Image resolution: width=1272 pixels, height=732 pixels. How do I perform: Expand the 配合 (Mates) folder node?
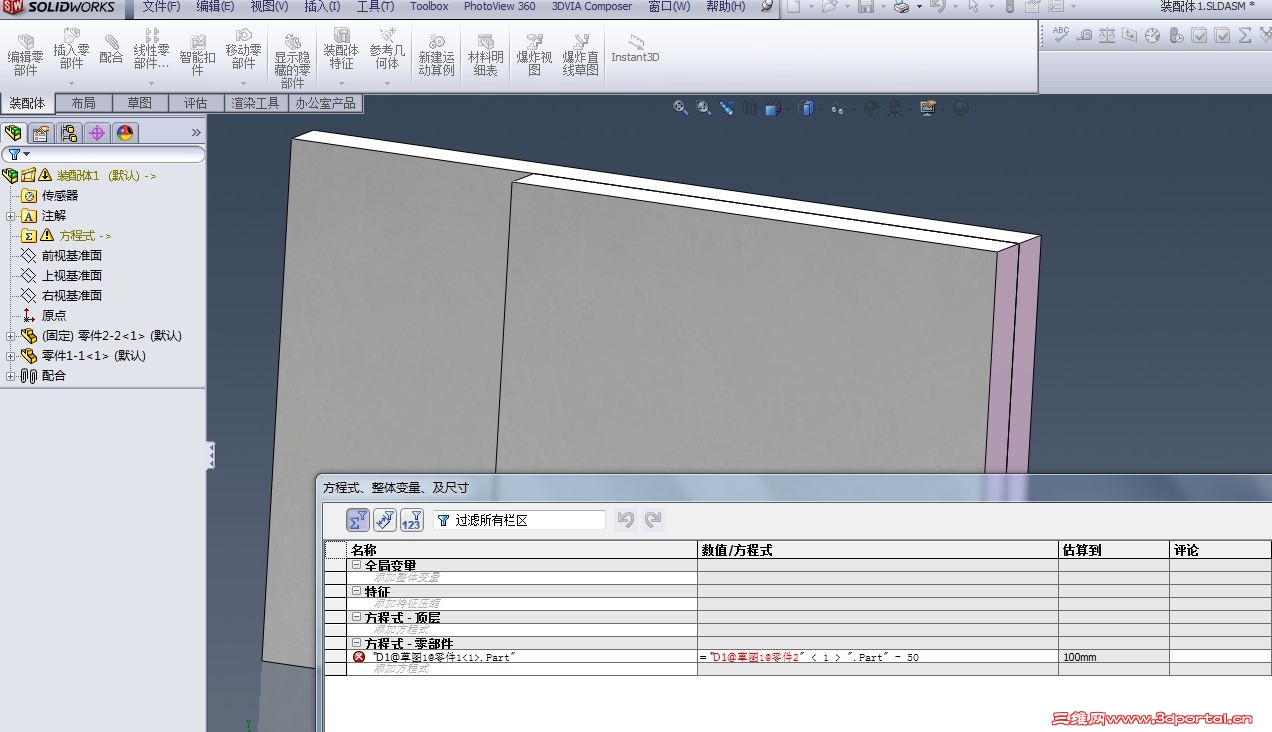(11, 376)
